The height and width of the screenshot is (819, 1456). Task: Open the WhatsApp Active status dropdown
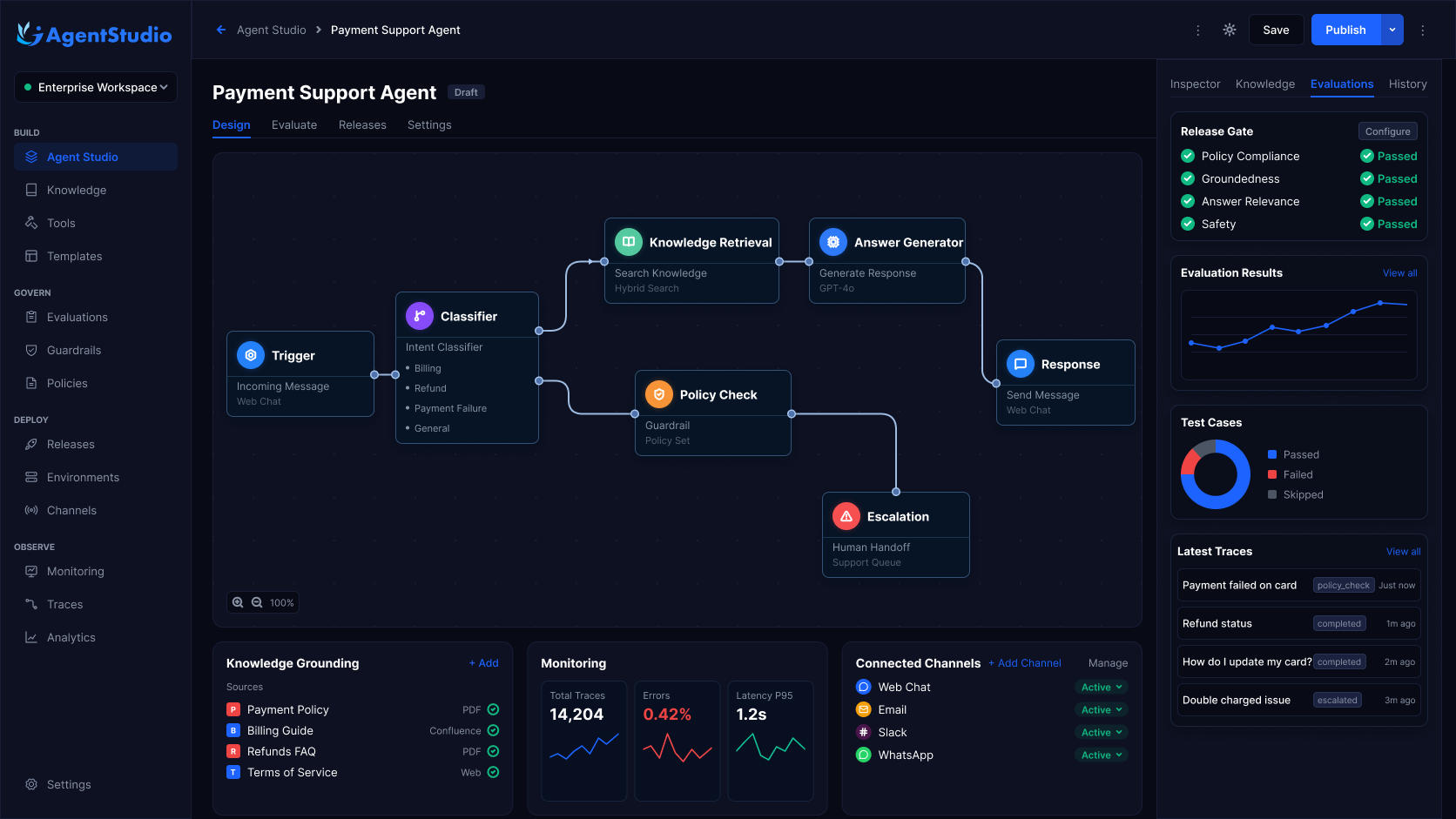1102,755
